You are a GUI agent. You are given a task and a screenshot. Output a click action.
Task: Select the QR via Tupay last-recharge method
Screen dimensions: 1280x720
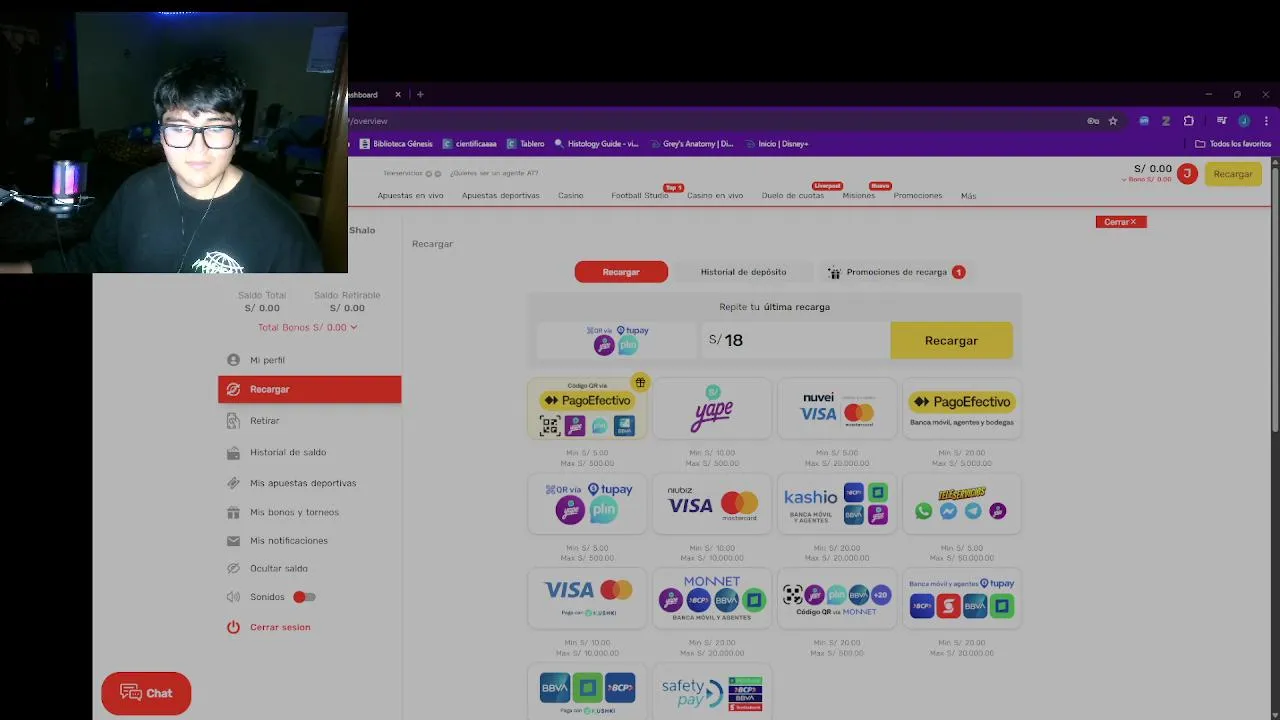tap(617, 340)
